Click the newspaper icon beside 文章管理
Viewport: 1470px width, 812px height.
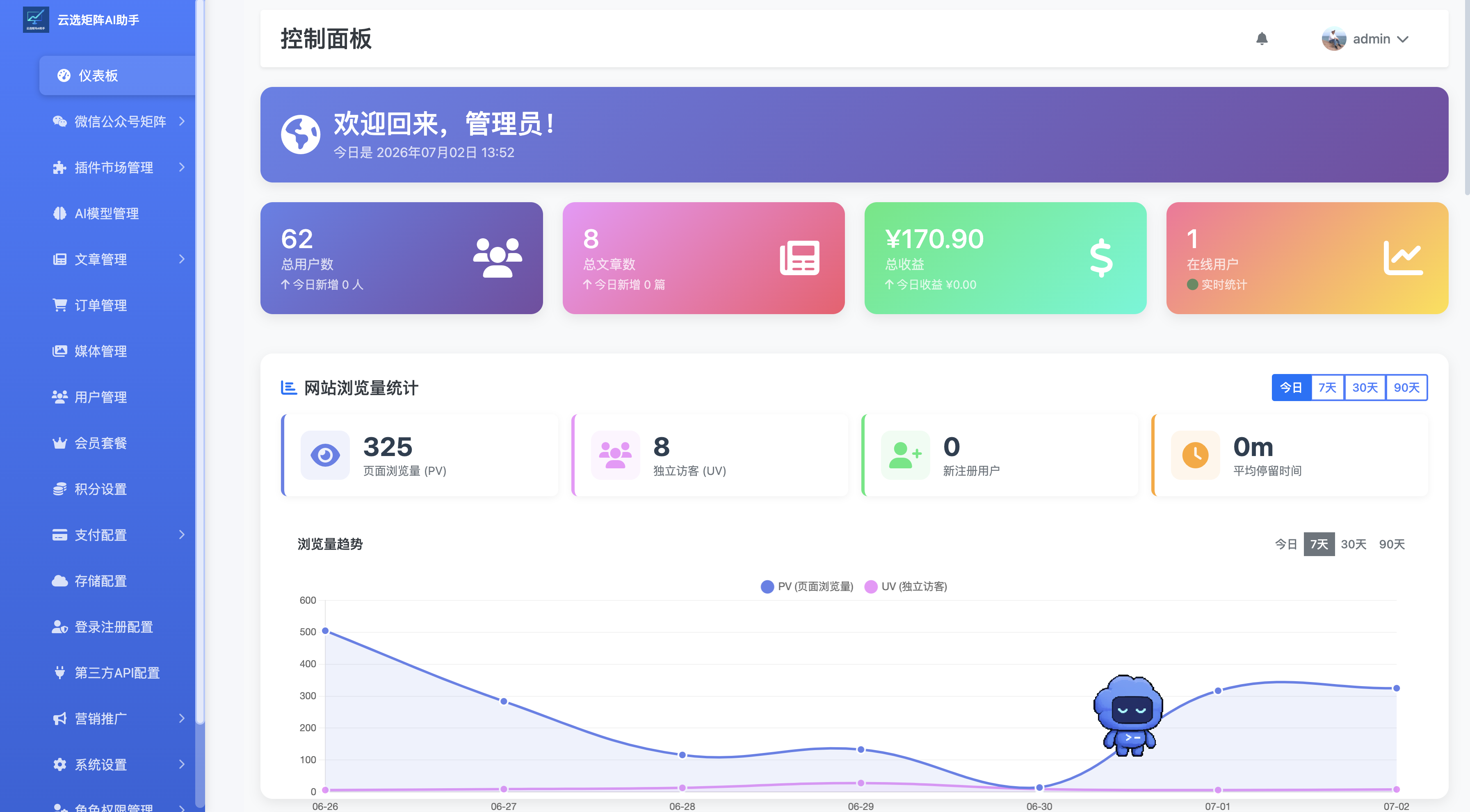[59, 259]
